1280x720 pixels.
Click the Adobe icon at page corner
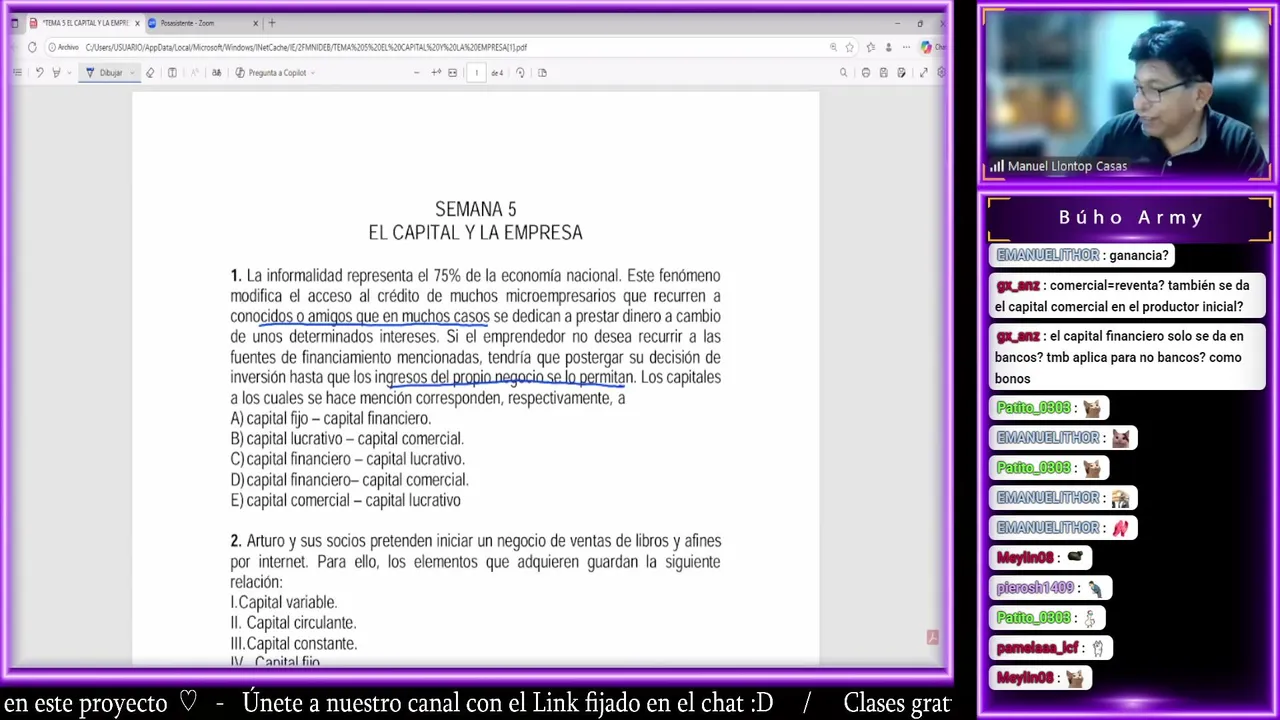(932, 637)
